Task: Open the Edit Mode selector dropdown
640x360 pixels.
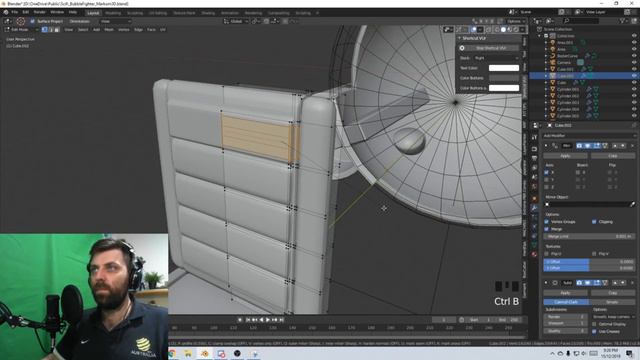Action: (21, 30)
